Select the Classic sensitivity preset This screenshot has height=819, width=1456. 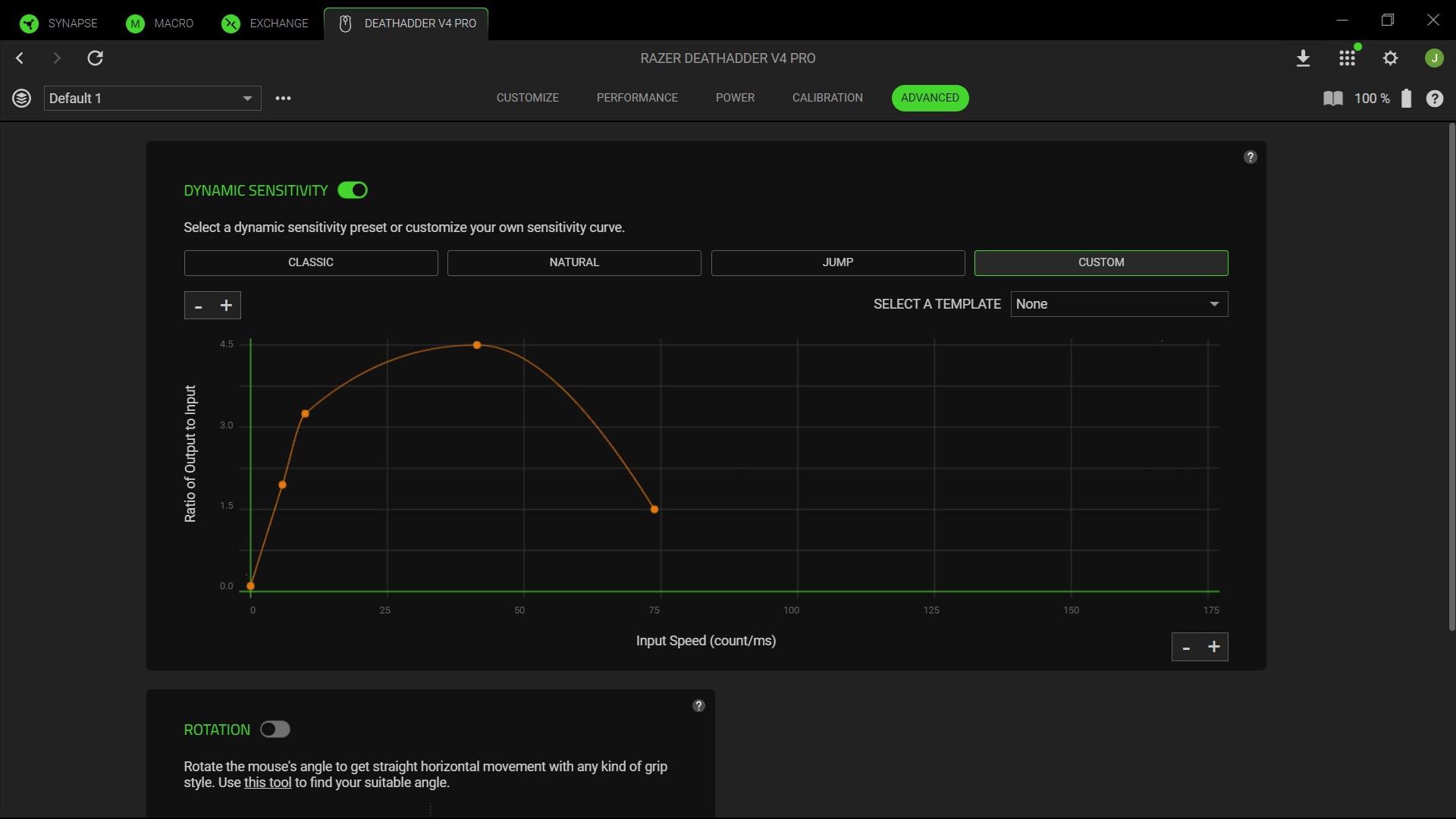click(311, 262)
